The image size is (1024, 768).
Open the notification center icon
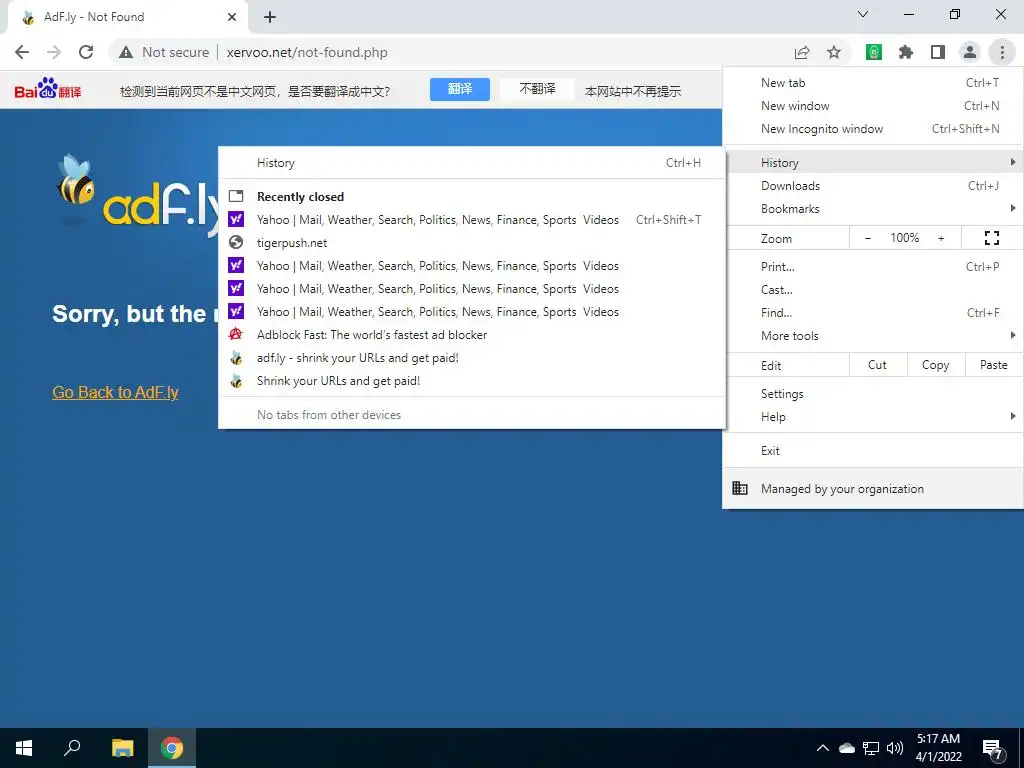[x=993, y=750]
